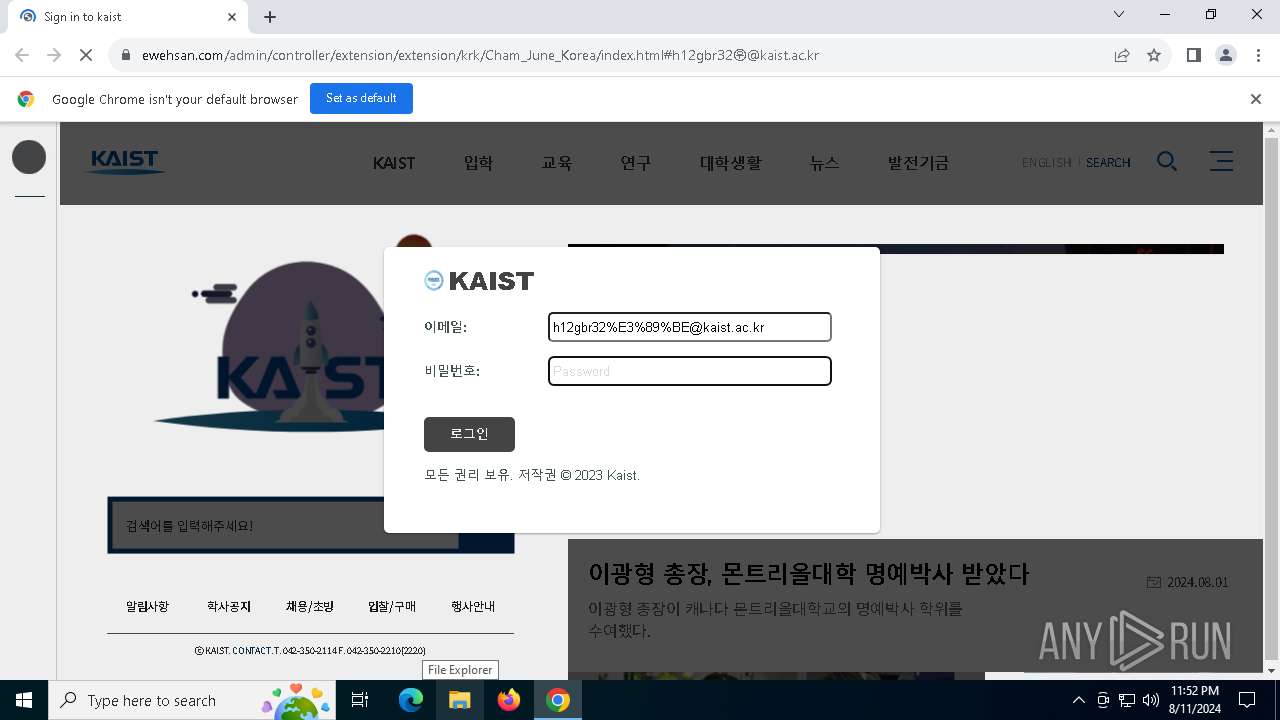Open the notification center icon
This screenshot has width=1280, height=720.
(x=1247, y=700)
